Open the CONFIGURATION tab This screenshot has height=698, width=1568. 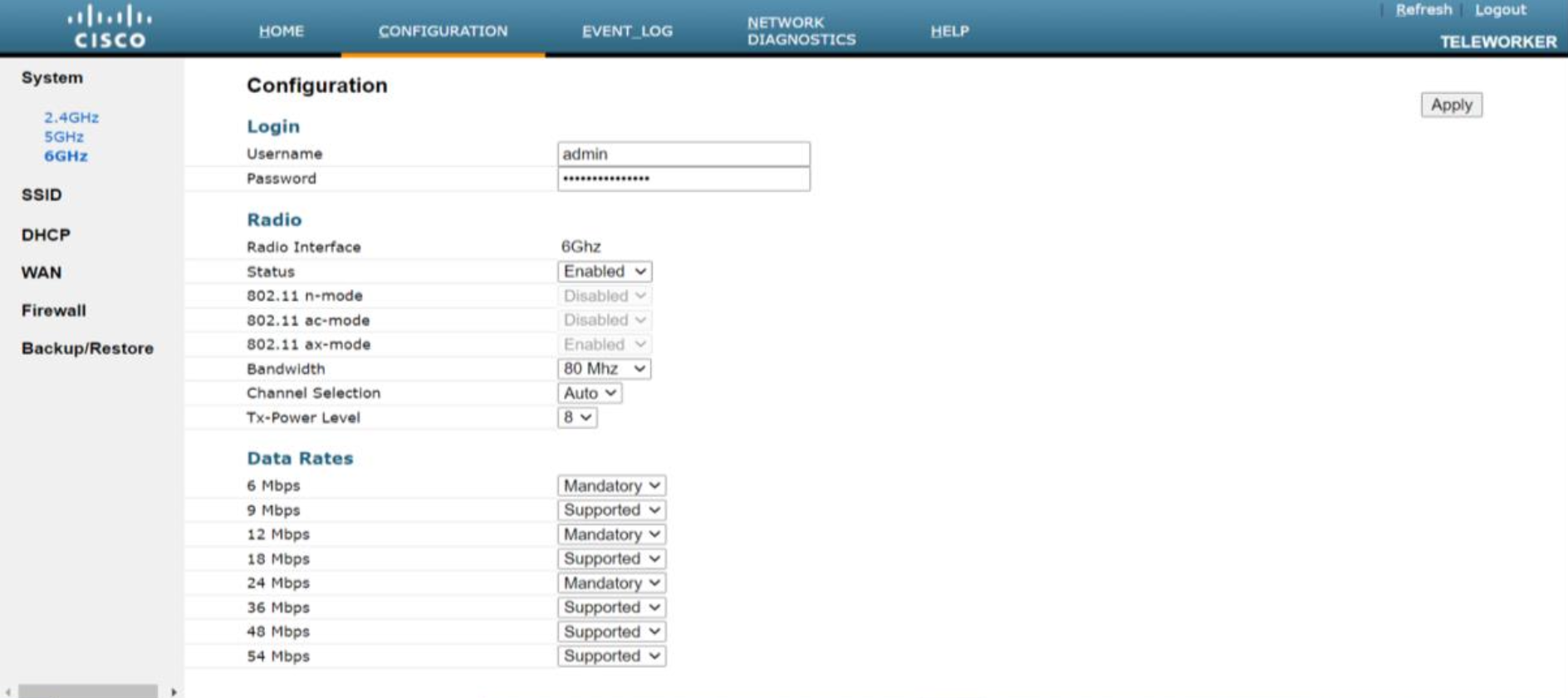[443, 31]
